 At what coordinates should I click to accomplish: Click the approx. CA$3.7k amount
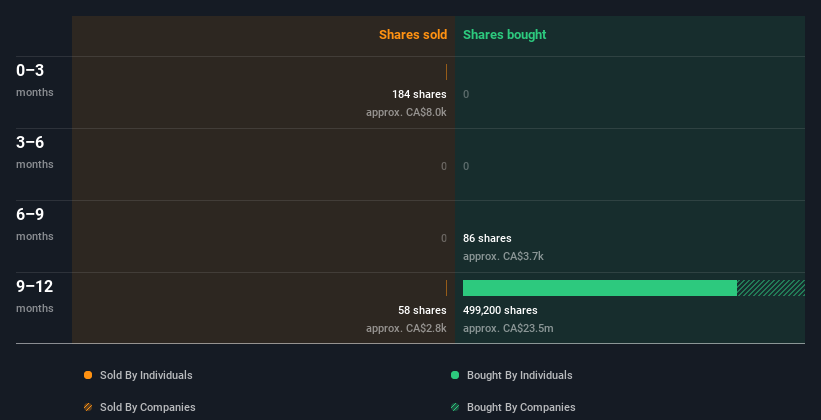coord(503,256)
